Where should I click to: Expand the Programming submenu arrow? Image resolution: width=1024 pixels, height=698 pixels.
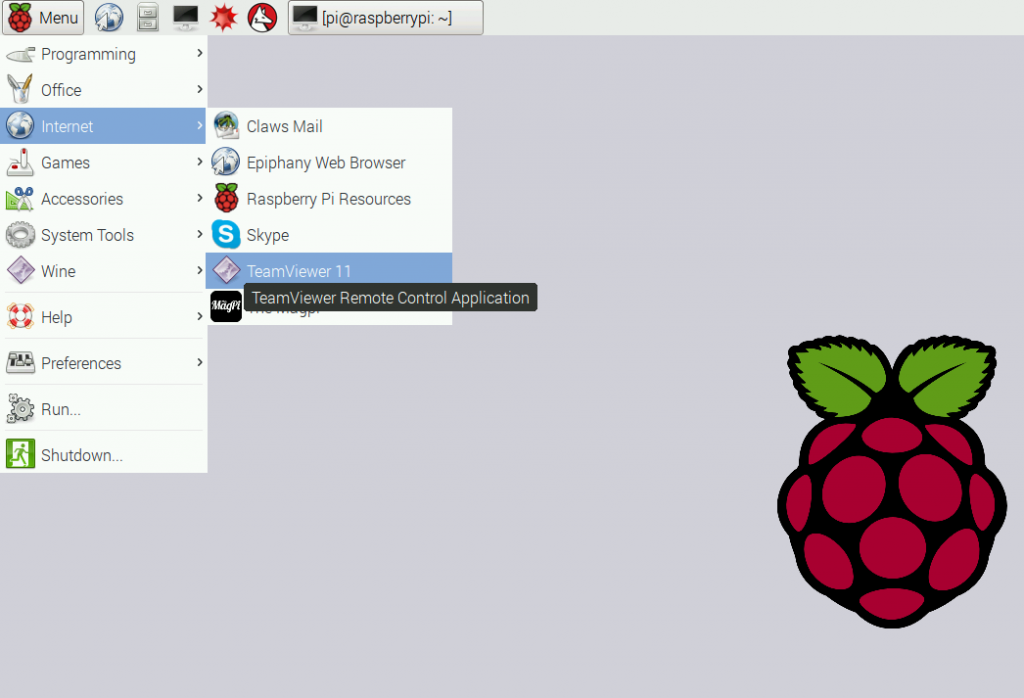tap(200, 53)
